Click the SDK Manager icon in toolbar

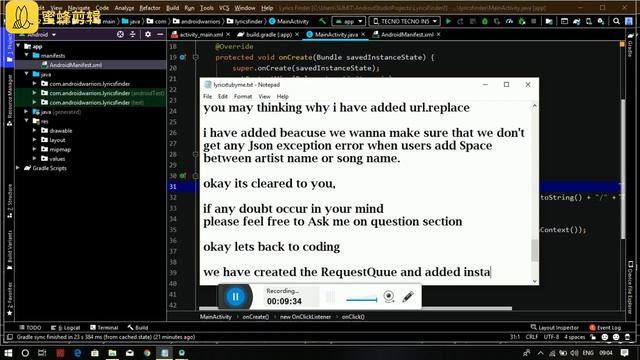[601, 21]
